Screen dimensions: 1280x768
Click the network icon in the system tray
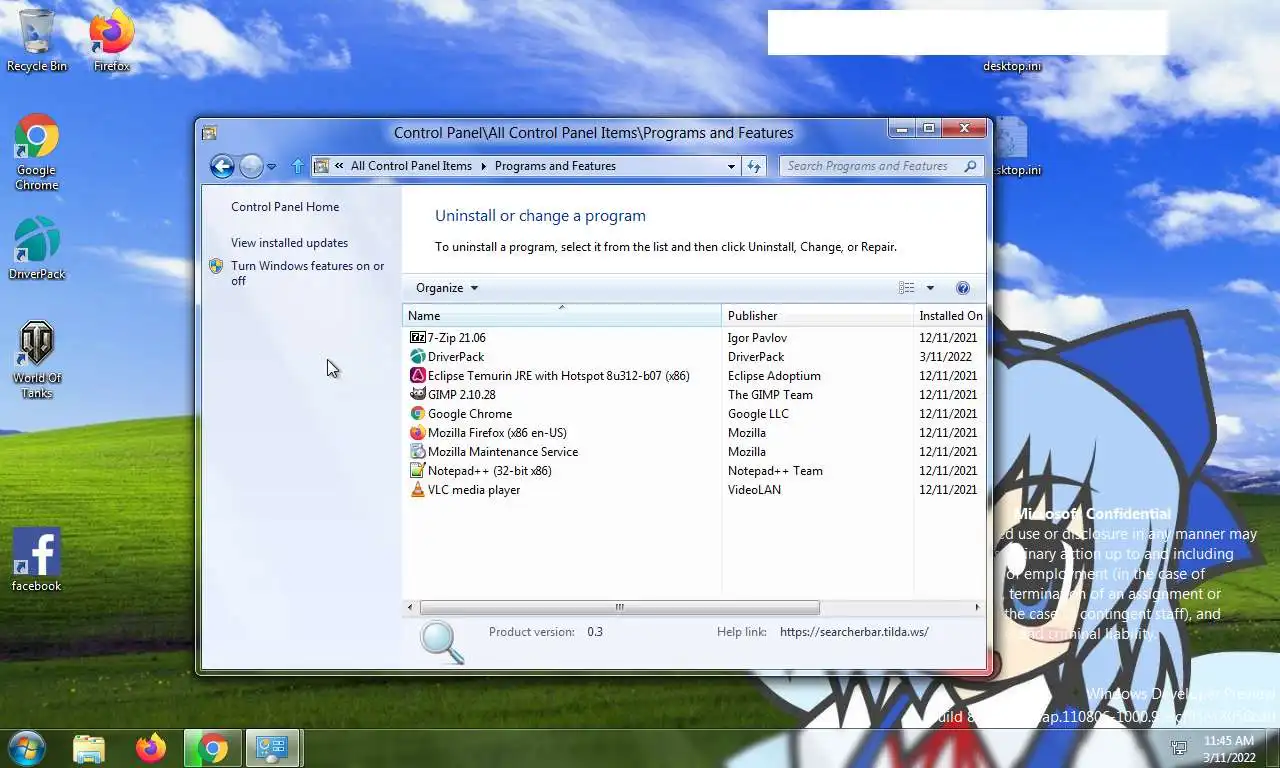[1179, 748]
